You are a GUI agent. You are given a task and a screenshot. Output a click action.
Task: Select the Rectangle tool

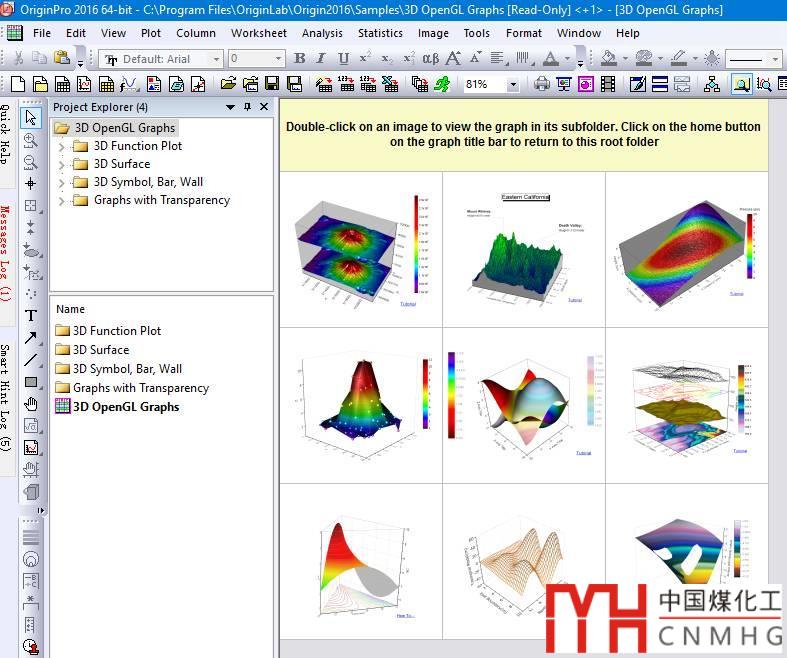[31, 382]
